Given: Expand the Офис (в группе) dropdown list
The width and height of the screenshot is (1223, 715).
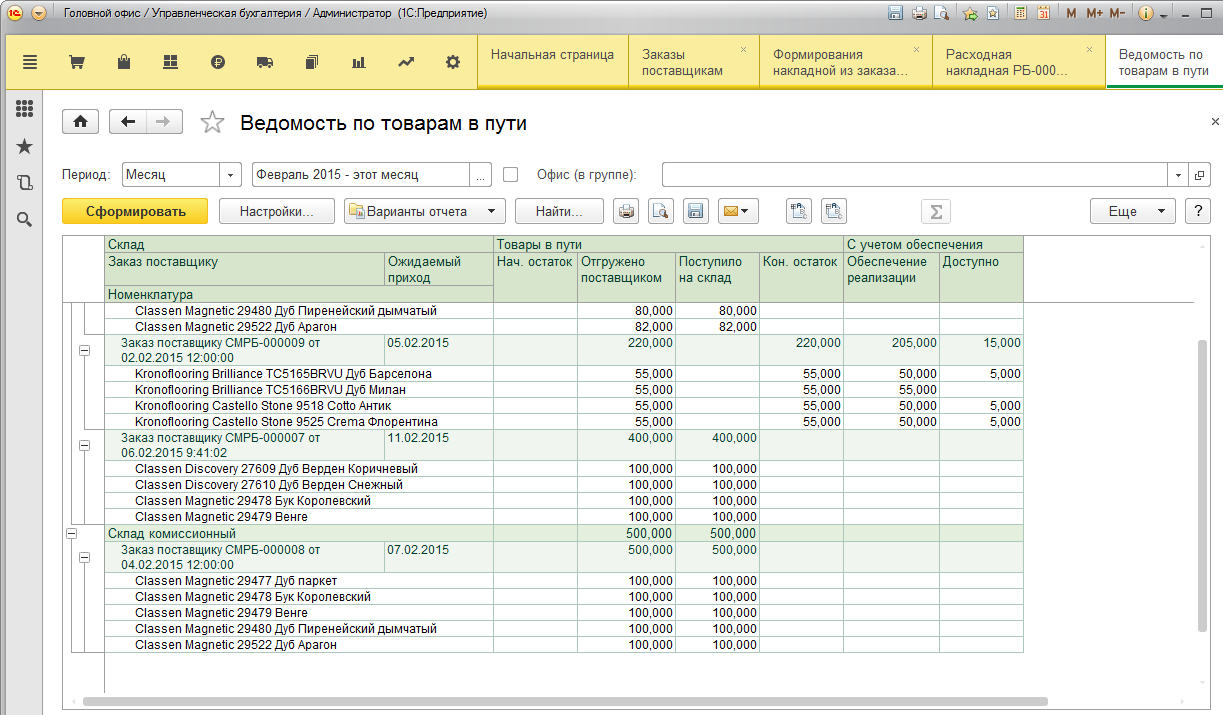Looking at the screenshot, I should point(1178,174).
